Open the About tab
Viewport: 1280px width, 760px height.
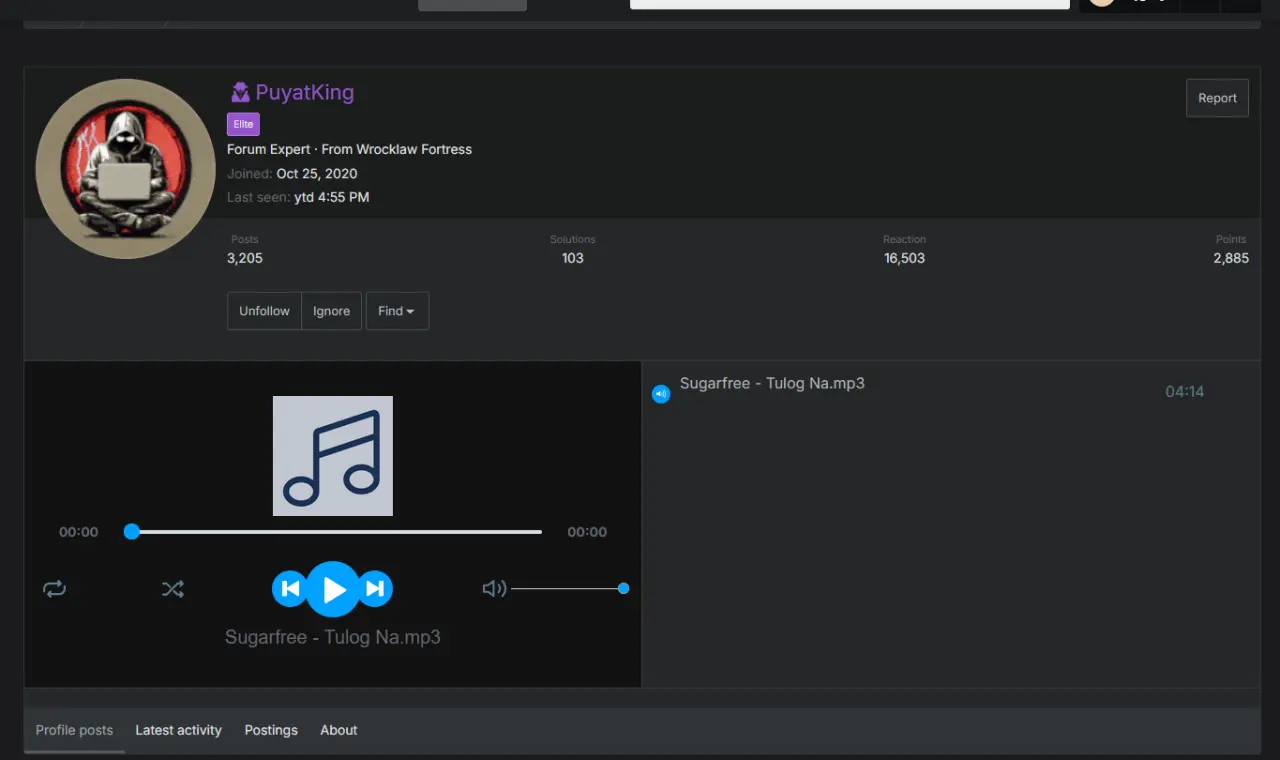339,730
